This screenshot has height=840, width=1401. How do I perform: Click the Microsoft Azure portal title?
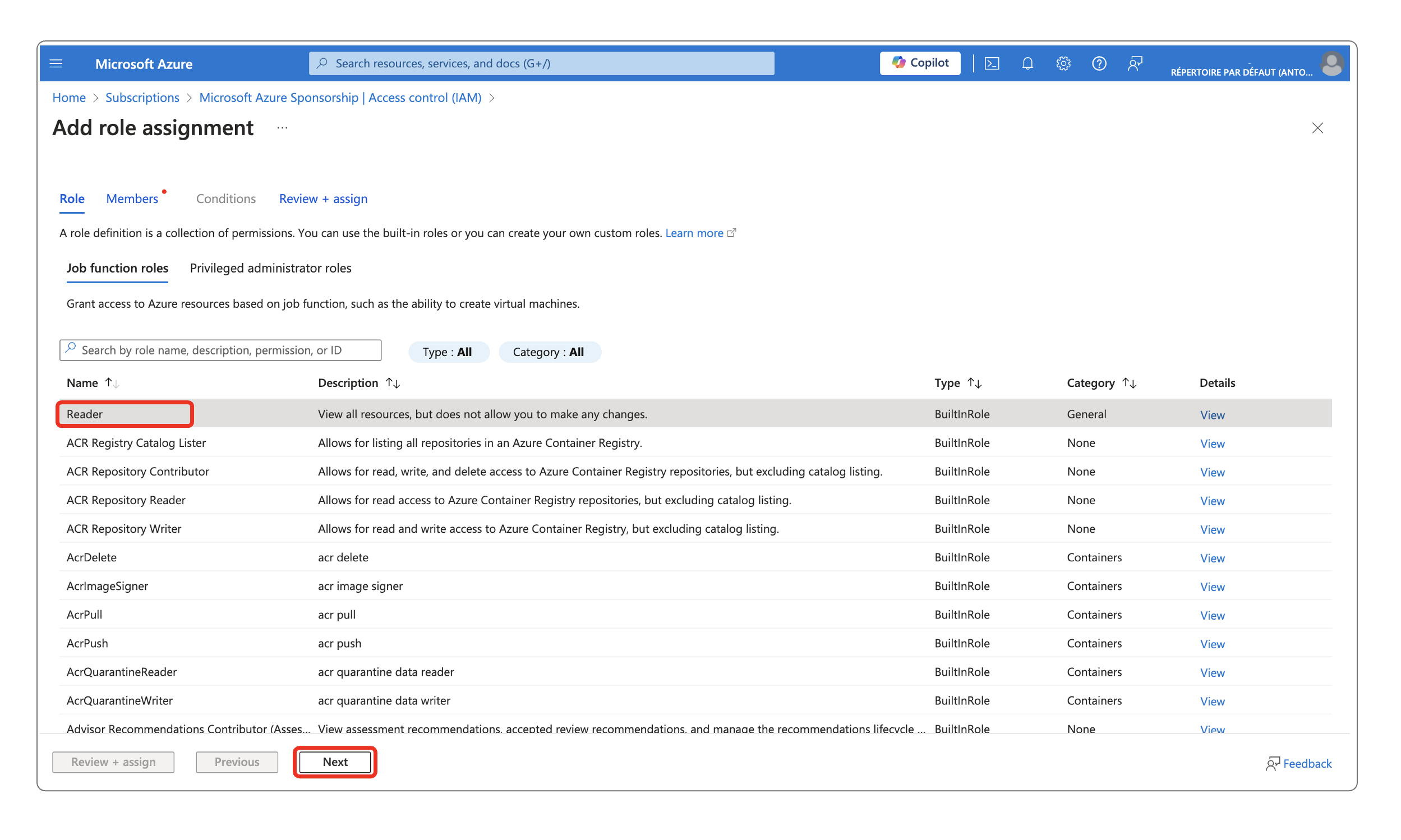point(144,63)
